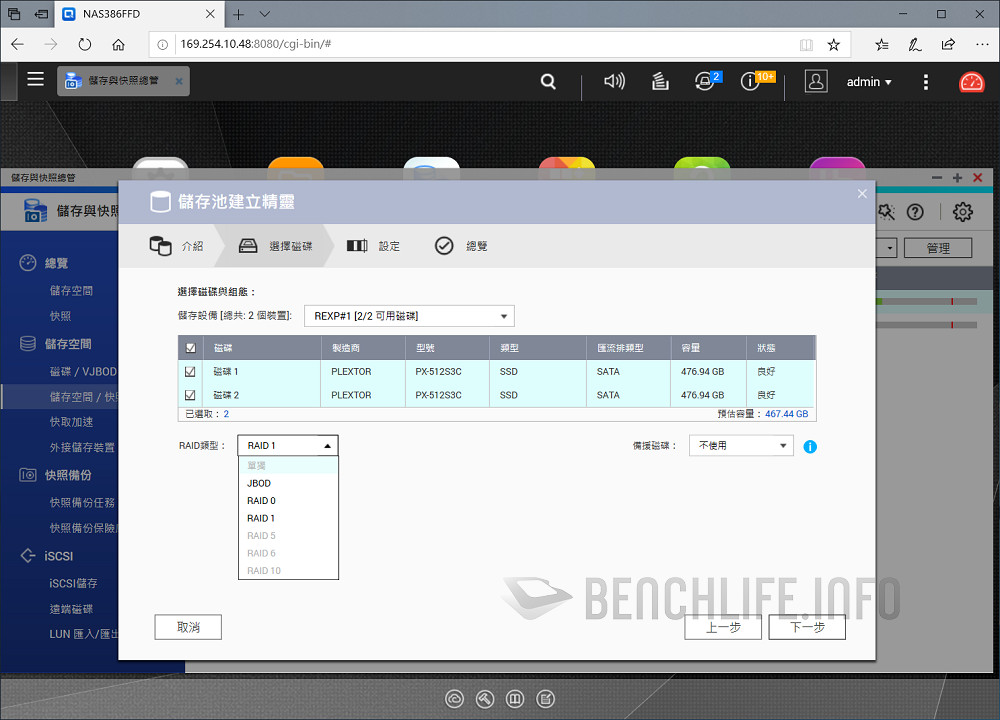Open storage manager settings gear icon

point(962,212)
